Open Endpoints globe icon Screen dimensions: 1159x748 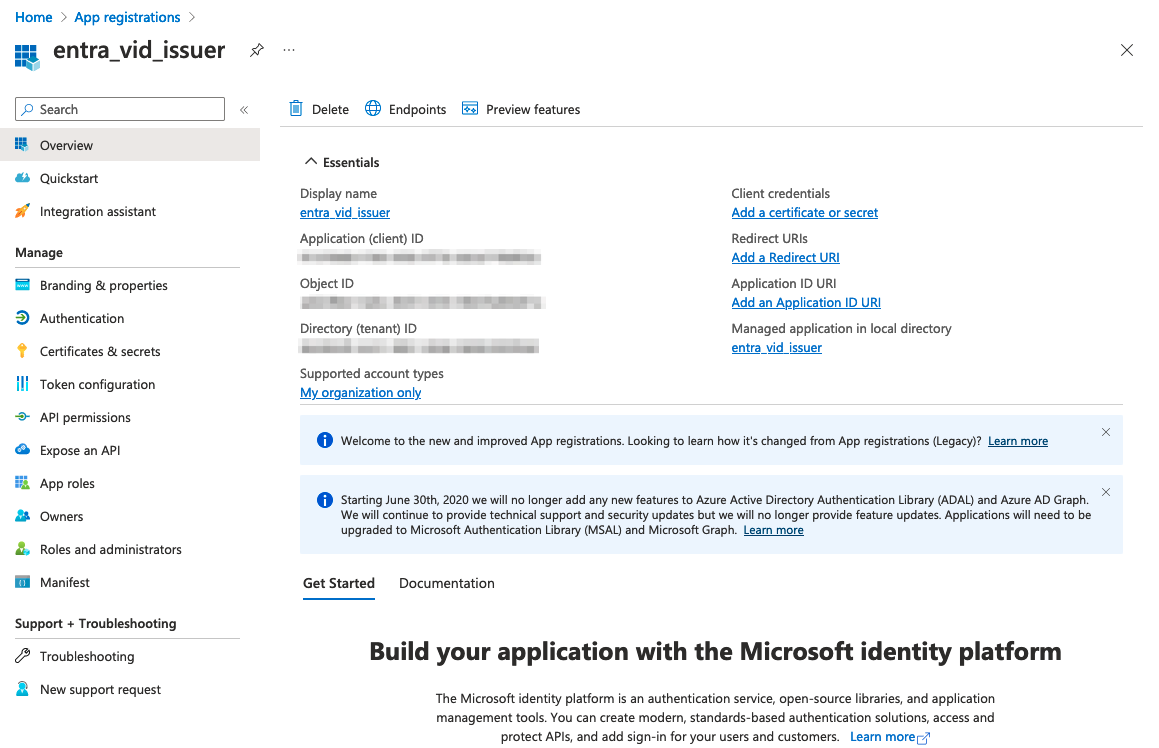(x=373, y=109)
